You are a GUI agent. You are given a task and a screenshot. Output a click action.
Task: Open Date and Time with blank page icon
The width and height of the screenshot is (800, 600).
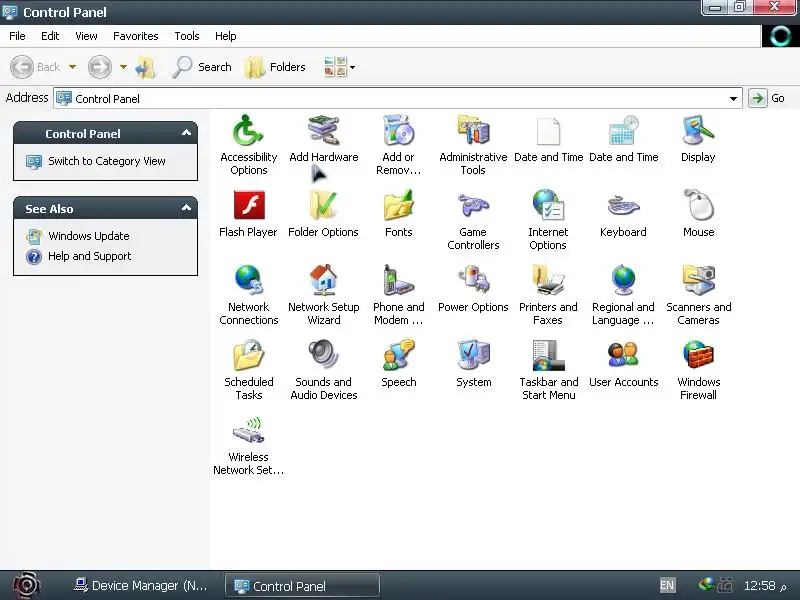point(548,138)
